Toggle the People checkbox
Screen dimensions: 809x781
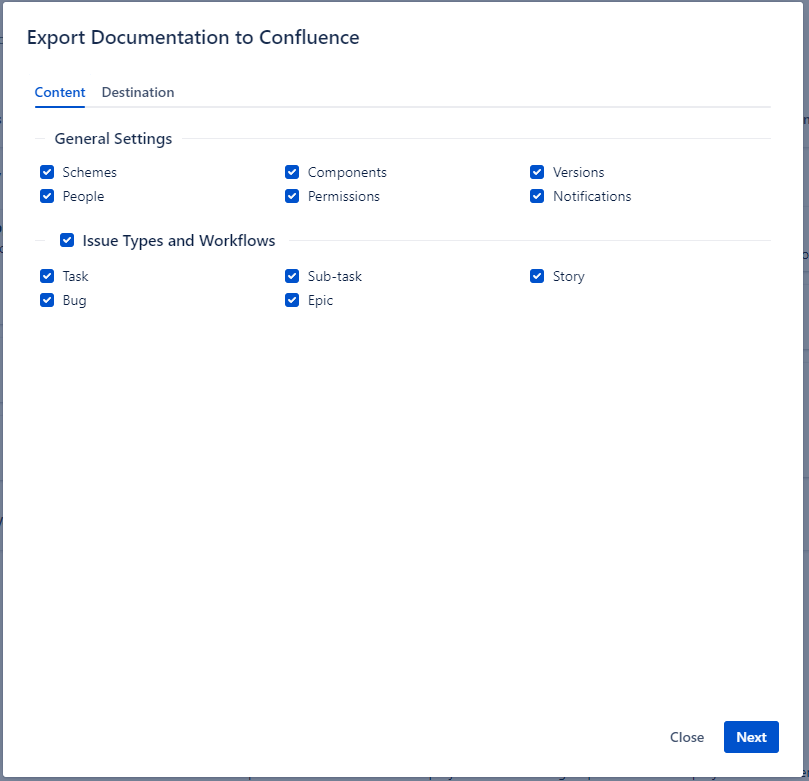(x=47, y=197)
